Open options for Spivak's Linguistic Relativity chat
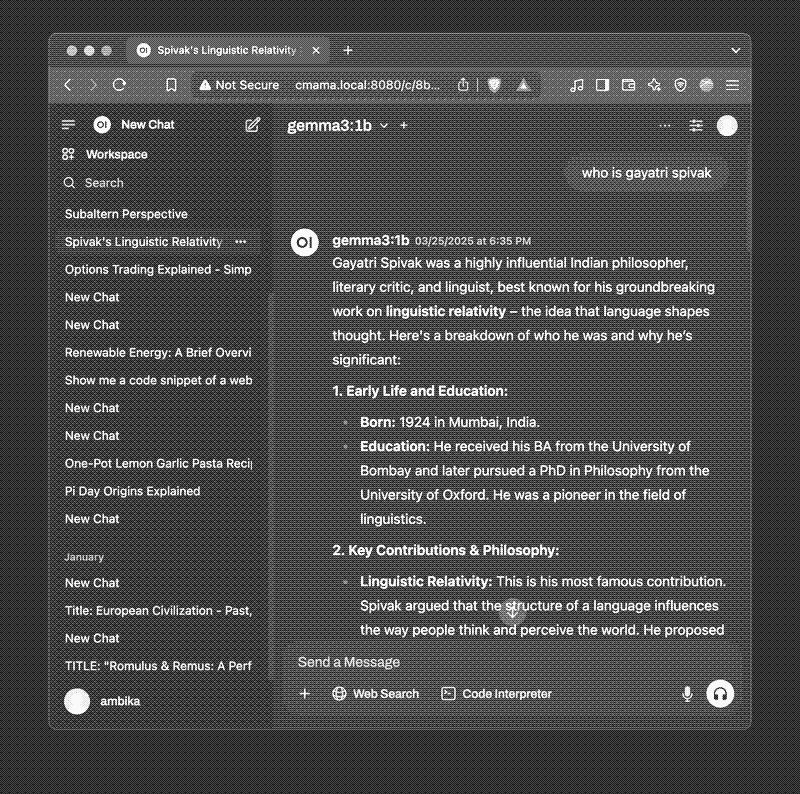Viewport: 800px width, 794px height. (240, 242)
